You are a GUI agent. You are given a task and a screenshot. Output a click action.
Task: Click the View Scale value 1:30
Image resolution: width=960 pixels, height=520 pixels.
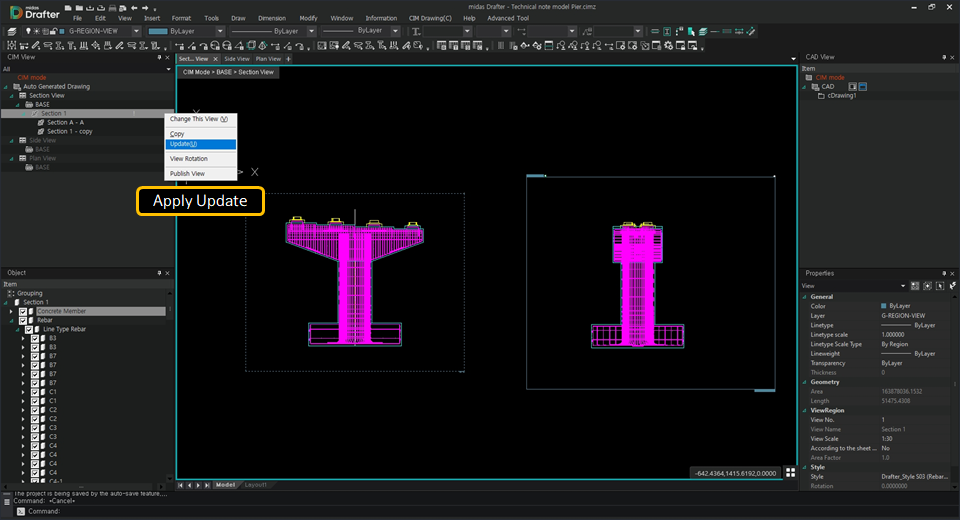887,439
